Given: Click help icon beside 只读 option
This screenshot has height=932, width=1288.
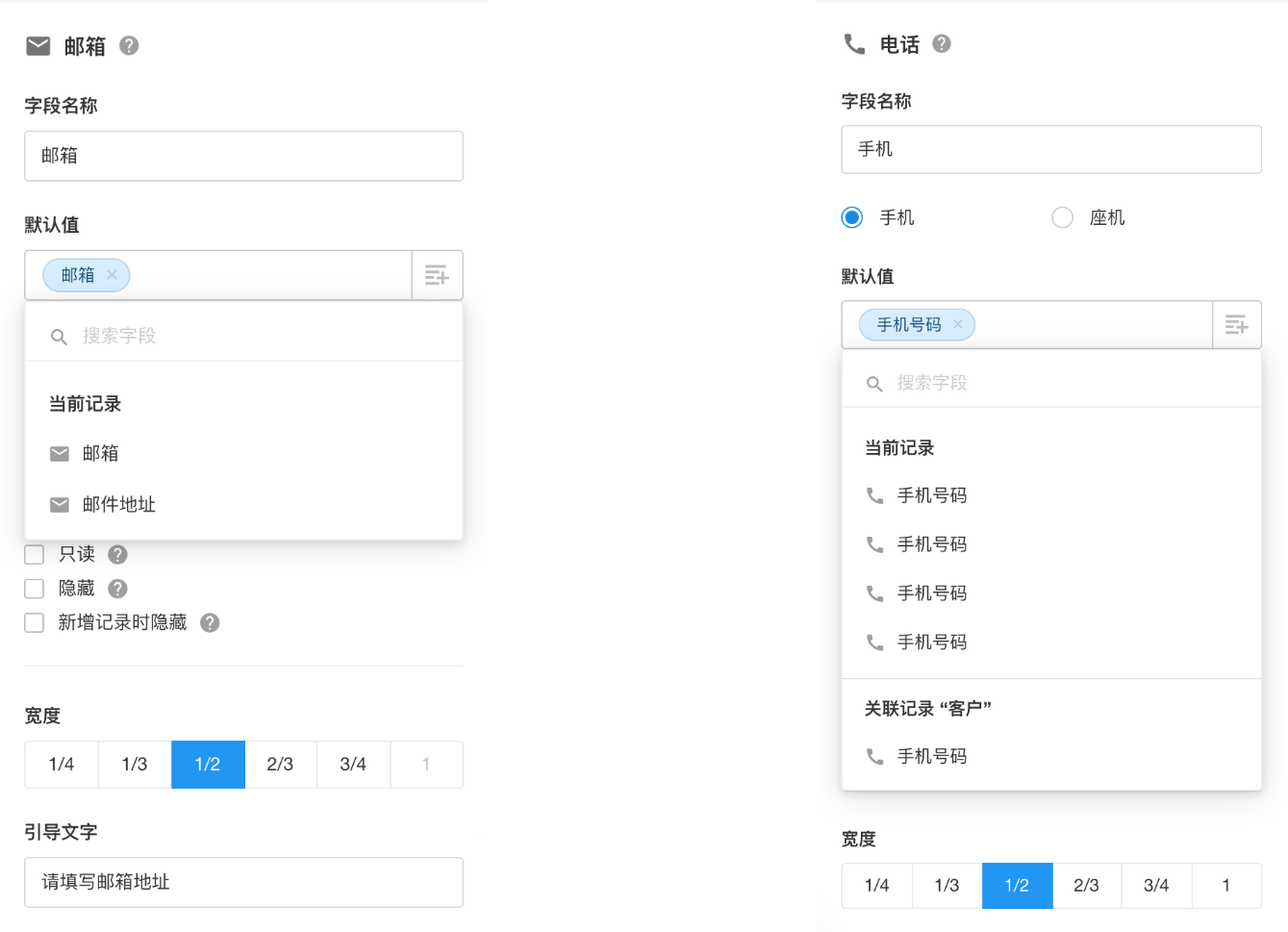Looking at the screenshot, I should click(x=117, y=555).
